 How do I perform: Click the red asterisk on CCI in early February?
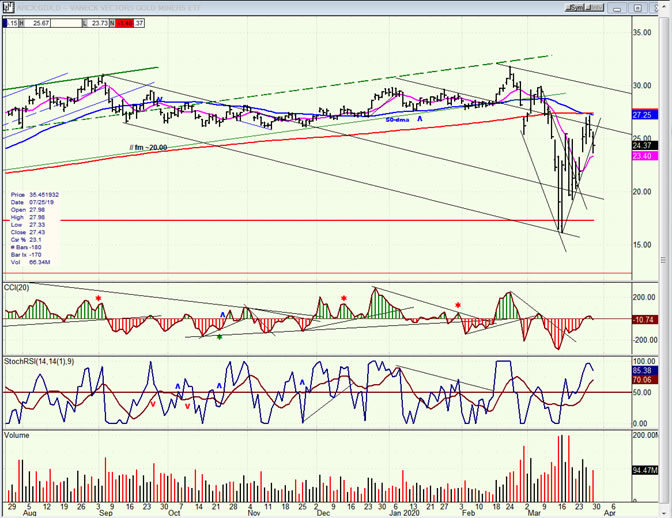click(x=458, y=305)
